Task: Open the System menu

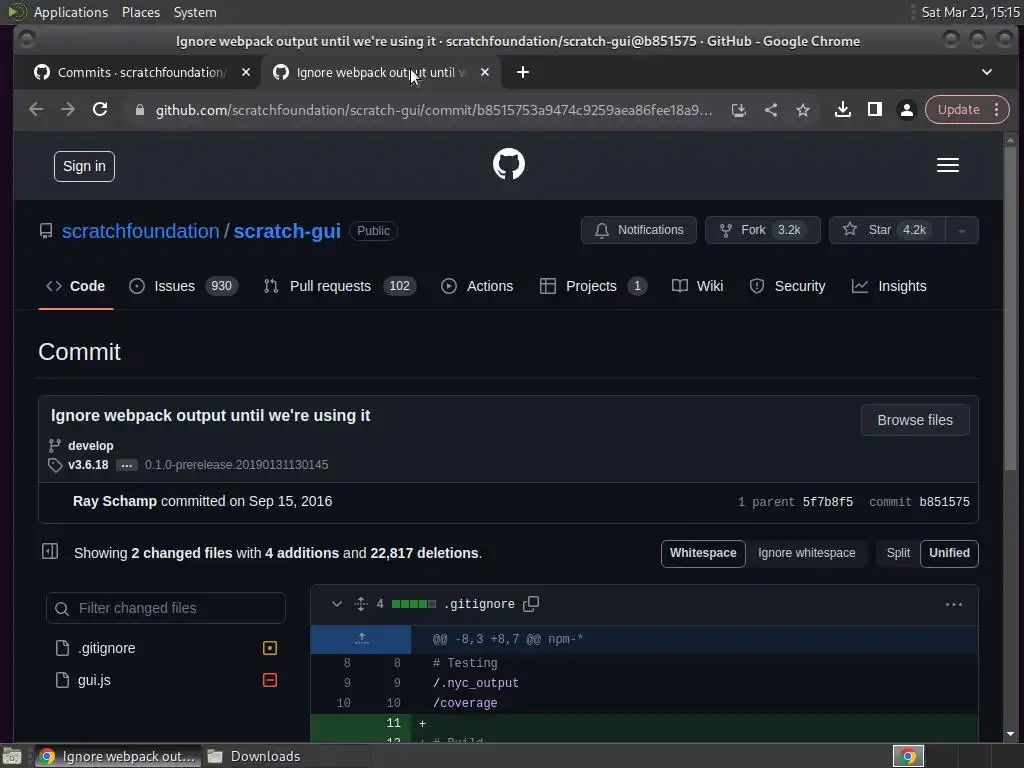Action: [195, 12]
